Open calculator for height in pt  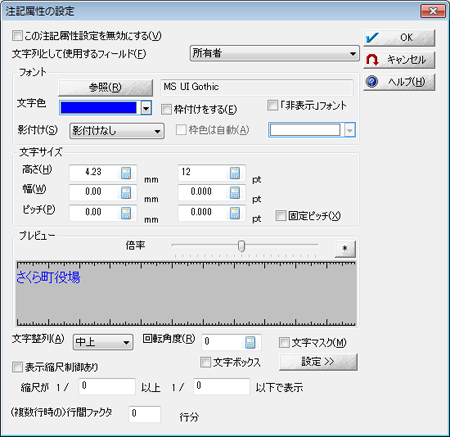[235, 173]
